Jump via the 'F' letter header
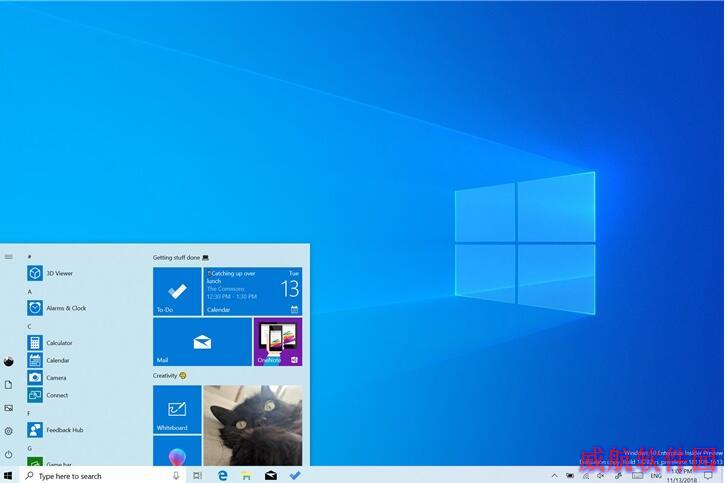Screen dimensions: 725x483 pos(29,414)
